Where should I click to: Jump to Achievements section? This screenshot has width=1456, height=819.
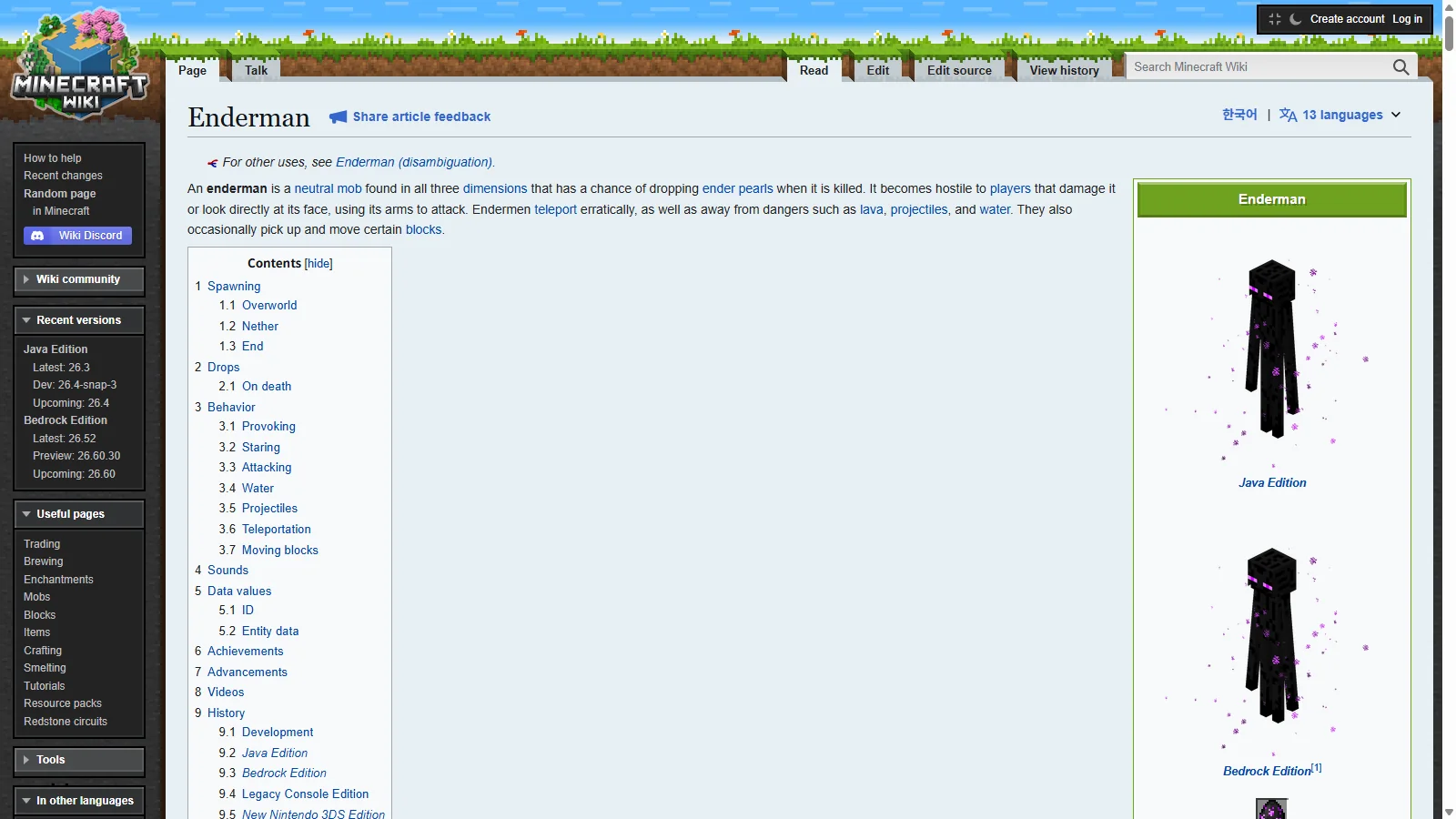pyautogui.click(x=245, y=651)
